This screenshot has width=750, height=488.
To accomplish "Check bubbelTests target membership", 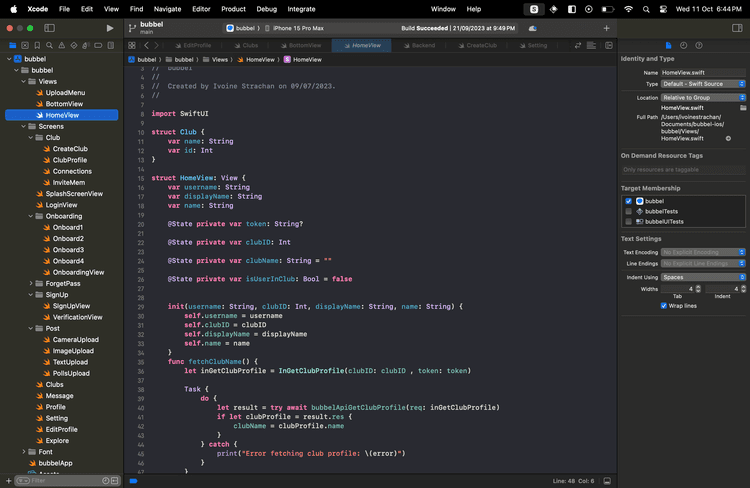I will [x=628, y=211].
